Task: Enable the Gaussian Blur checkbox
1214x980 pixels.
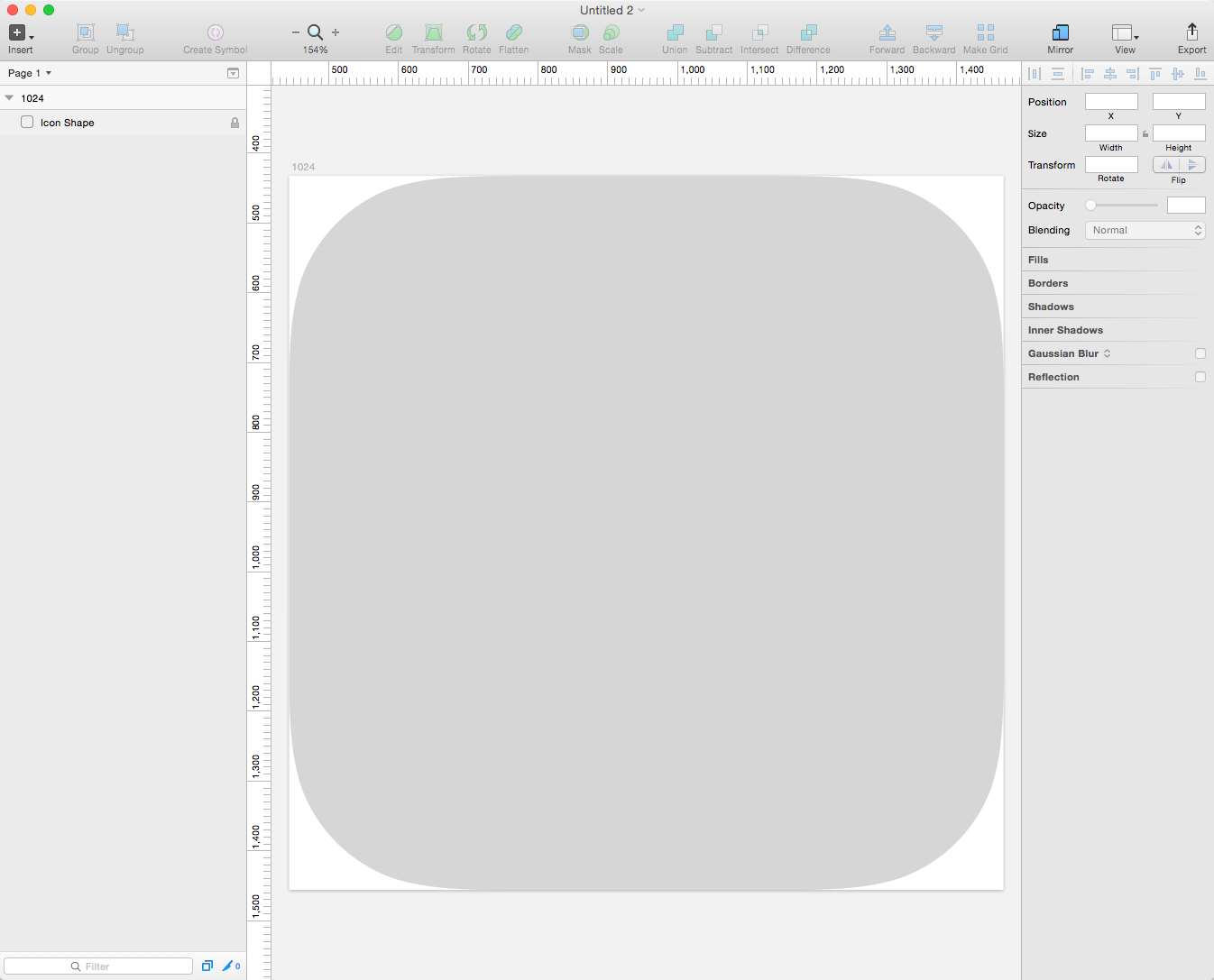Action: coord(1200,353)
